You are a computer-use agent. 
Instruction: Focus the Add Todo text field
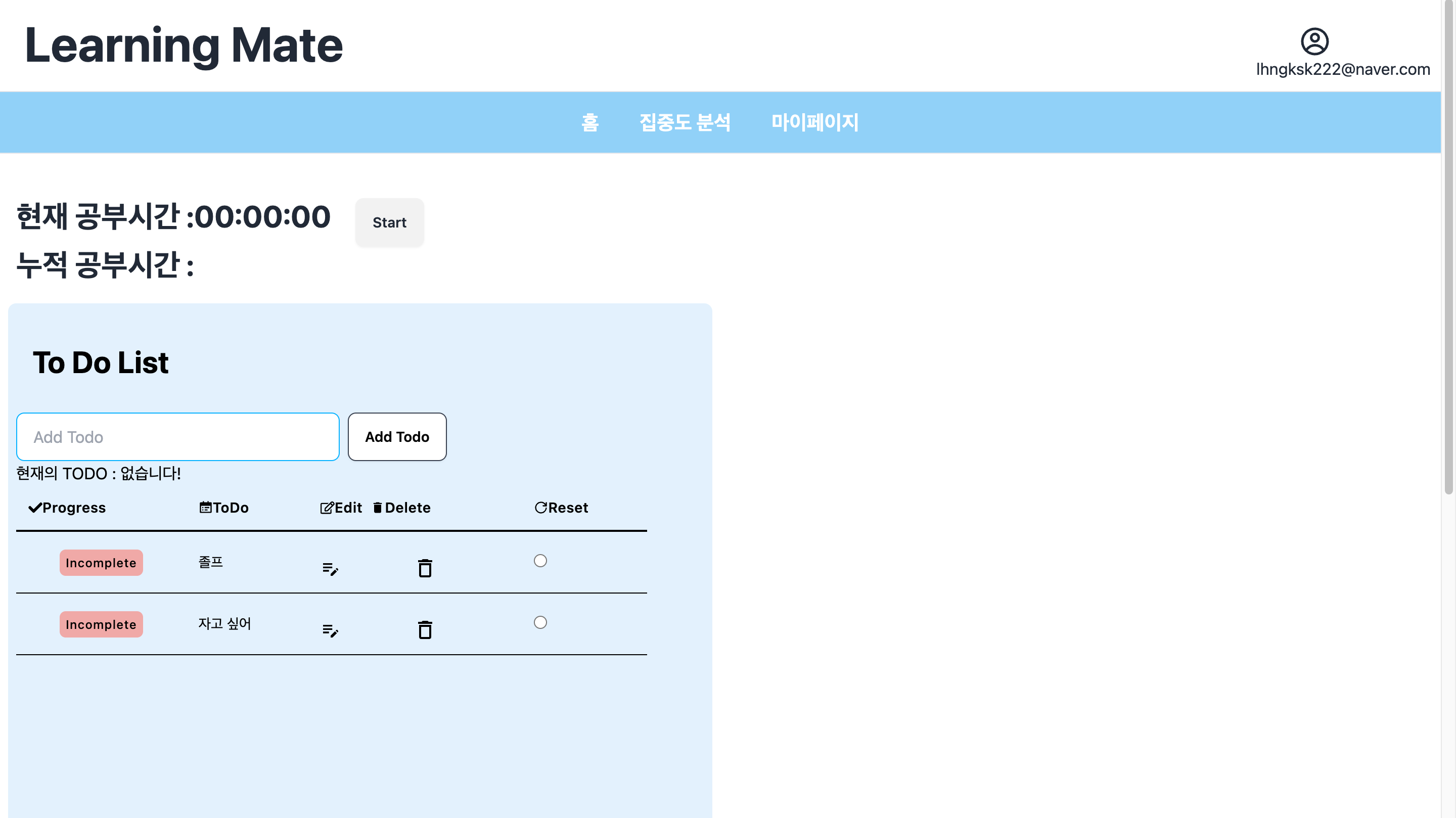tap(177, 437)
